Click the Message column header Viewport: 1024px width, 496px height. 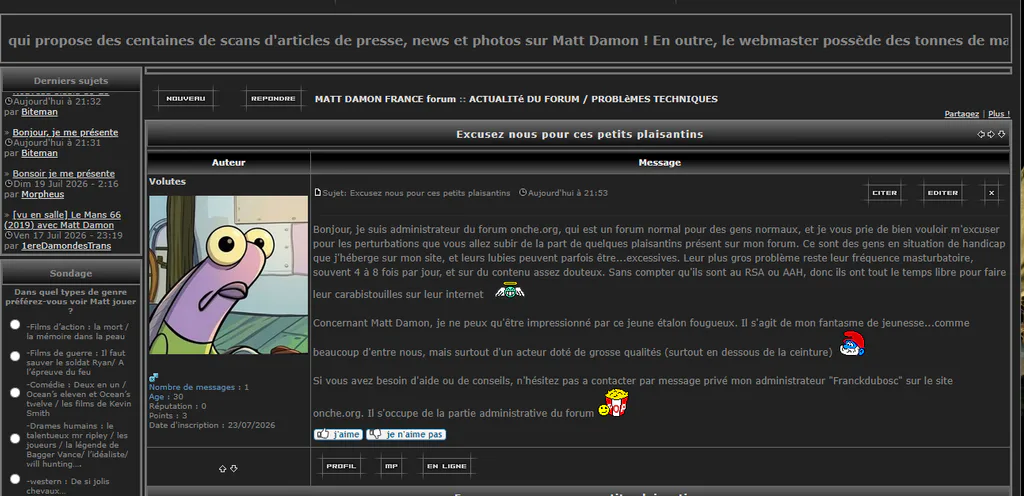pyautogui.click(x=660, y=163)
